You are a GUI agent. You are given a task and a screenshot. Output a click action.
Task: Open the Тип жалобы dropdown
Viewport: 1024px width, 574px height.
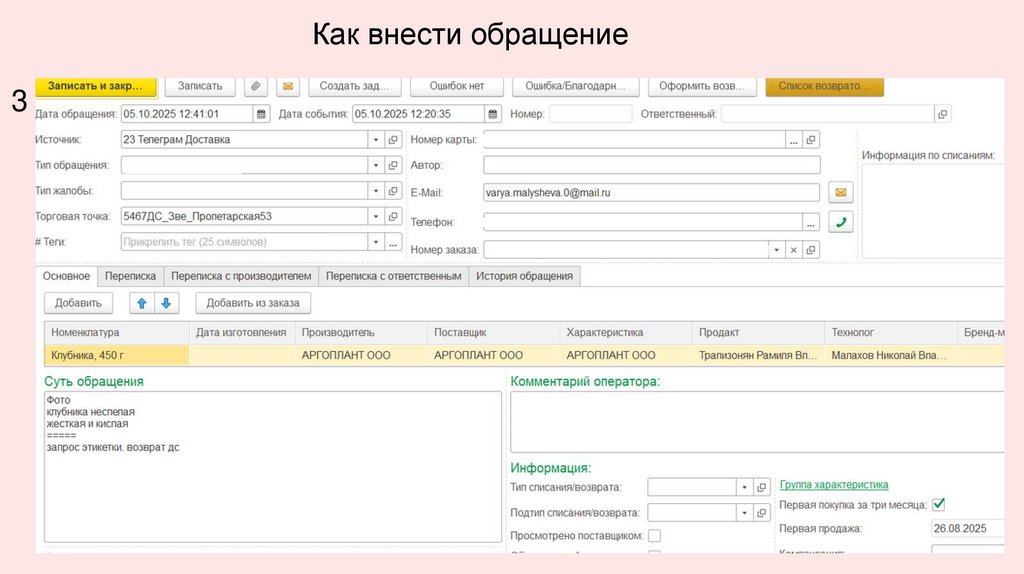(x=376, y=191)
